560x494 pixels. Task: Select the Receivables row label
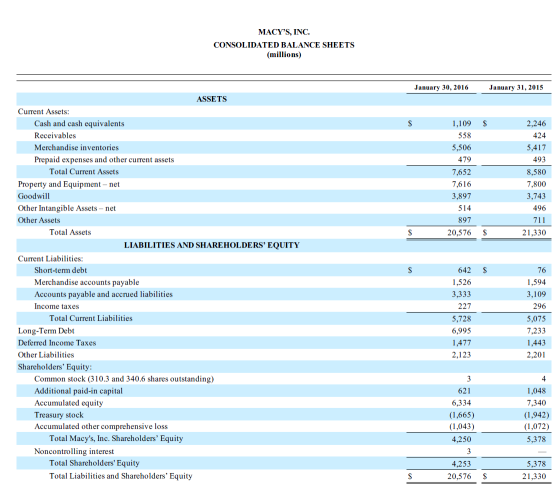click(55, 136)
